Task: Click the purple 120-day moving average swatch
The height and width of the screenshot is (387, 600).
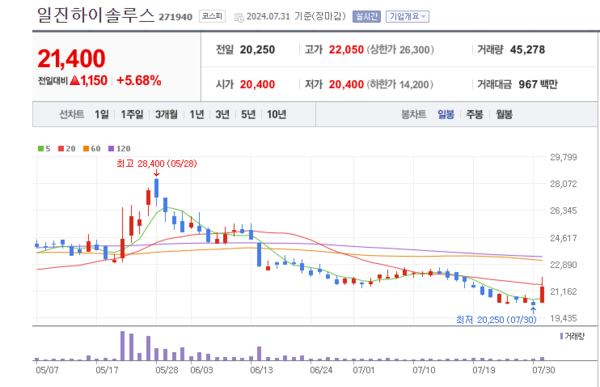Action: (111, 149)
